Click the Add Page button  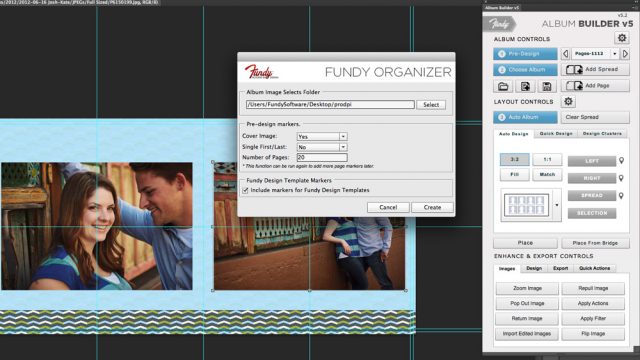click(x=595, y=86)
